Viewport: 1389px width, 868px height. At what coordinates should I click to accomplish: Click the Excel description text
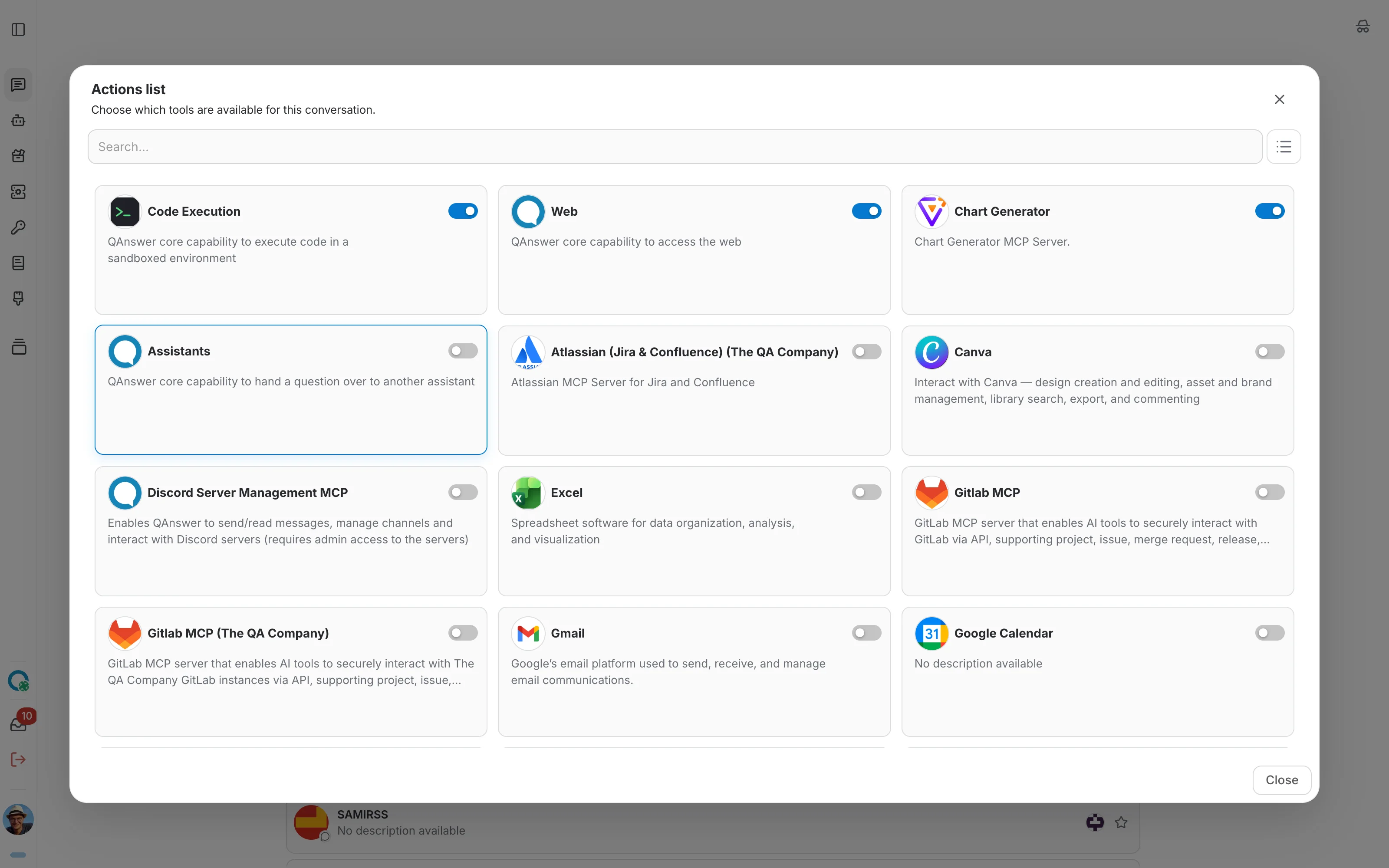coord(652,531)
